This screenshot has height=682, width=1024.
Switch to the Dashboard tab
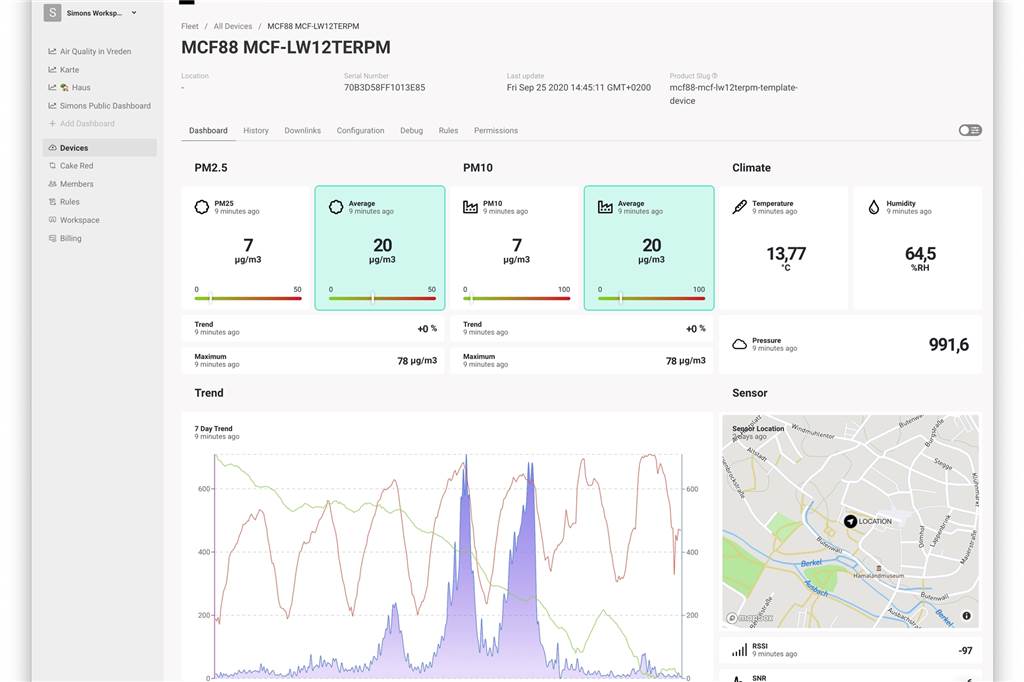click(208, 131)
